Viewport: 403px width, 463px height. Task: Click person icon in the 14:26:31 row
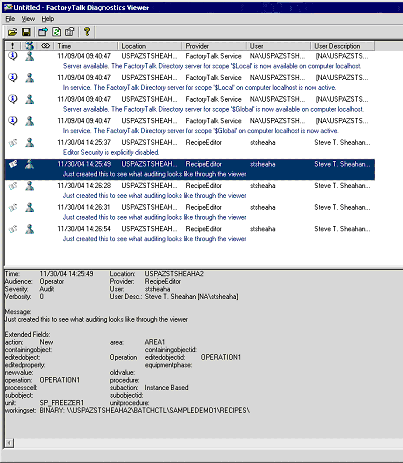tap(30, 208)
